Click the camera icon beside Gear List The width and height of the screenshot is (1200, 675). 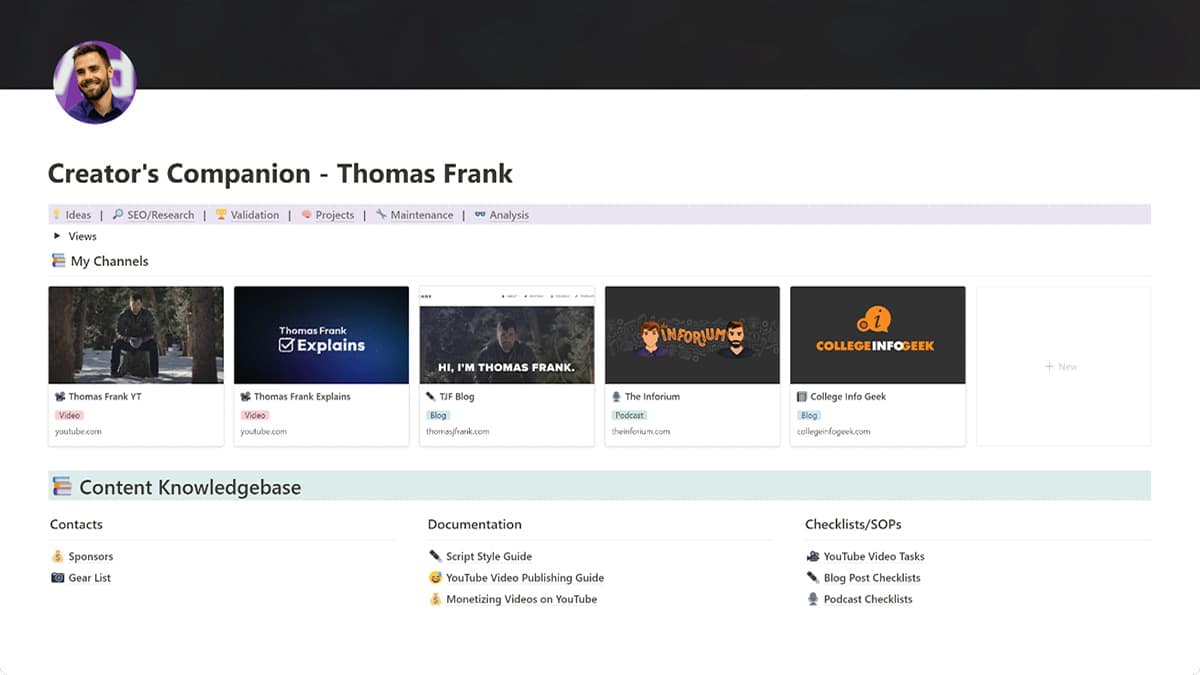tap(58, 577)
